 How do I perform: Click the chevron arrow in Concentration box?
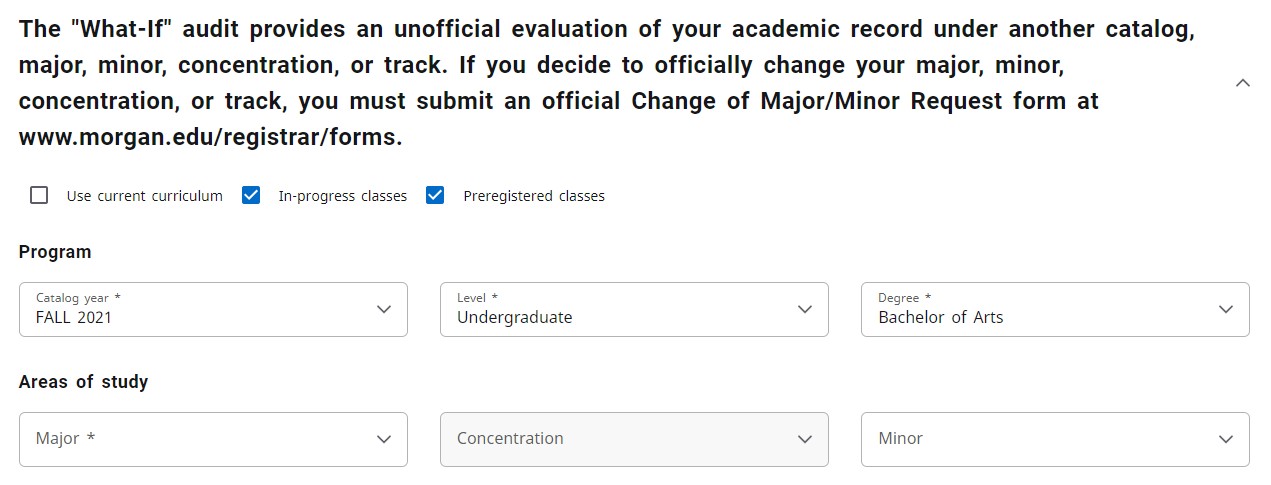[x=805, y=439]
